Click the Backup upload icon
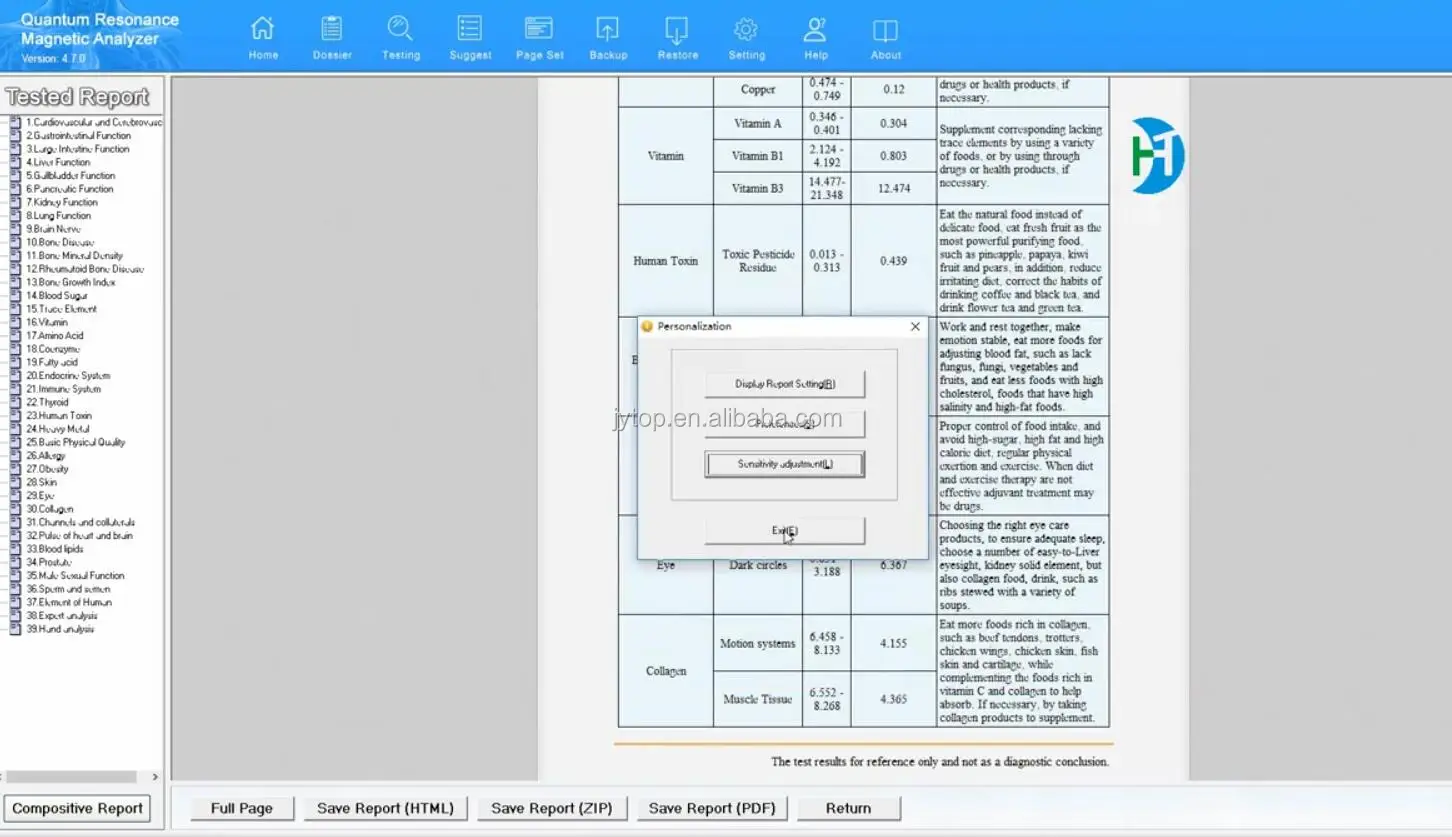 click(608, 38)
